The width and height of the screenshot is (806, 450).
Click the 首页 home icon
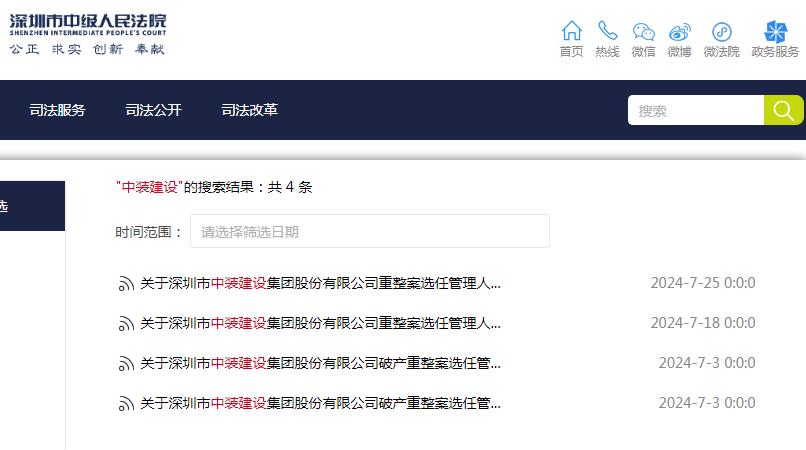click(571, 31)
